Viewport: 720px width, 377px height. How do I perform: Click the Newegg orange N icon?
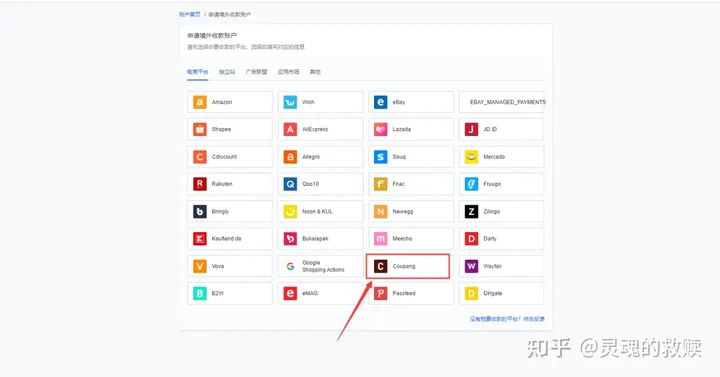(x=380, y=211)
